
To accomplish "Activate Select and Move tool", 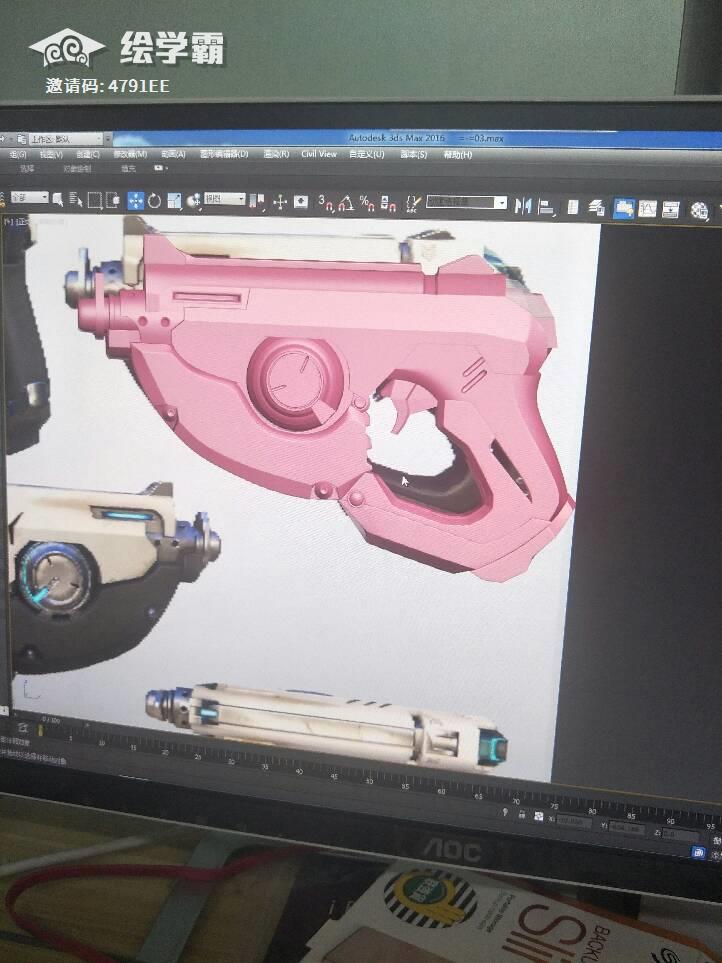I will click(135, 201).
